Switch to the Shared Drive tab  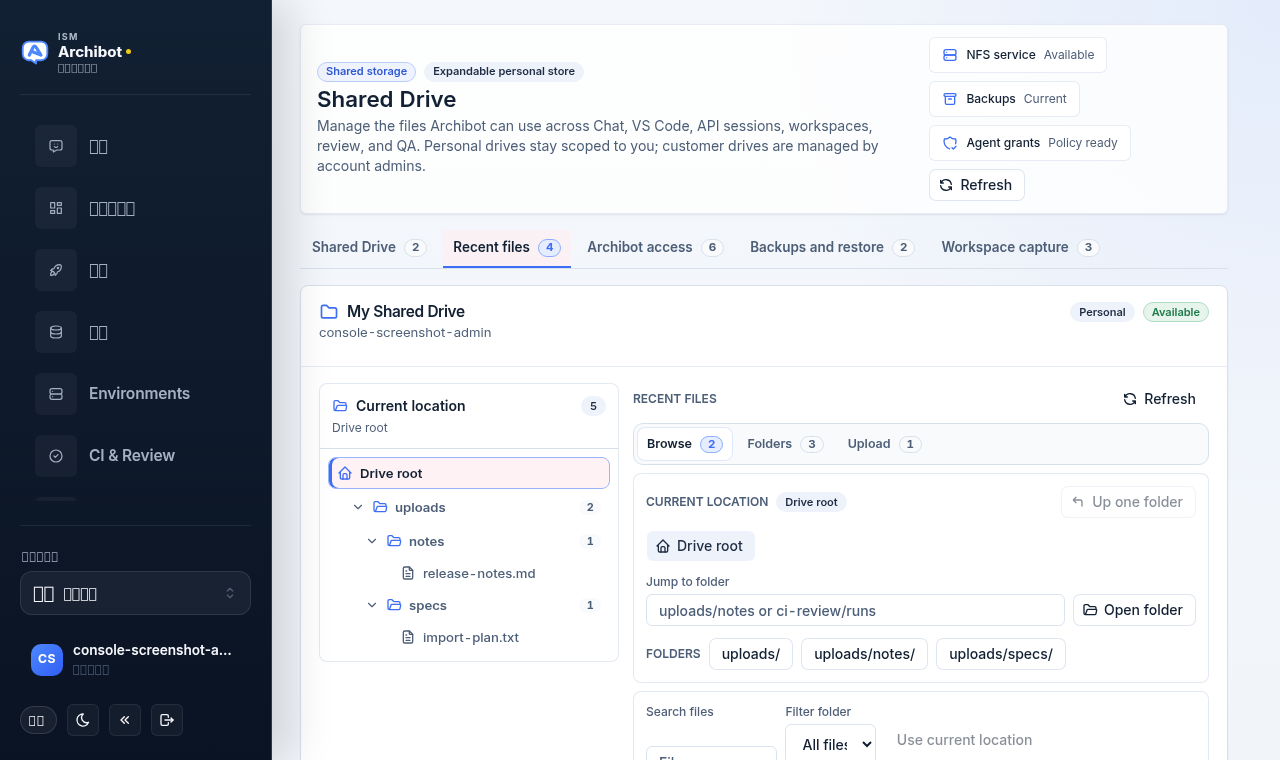(x=369, y=247)
